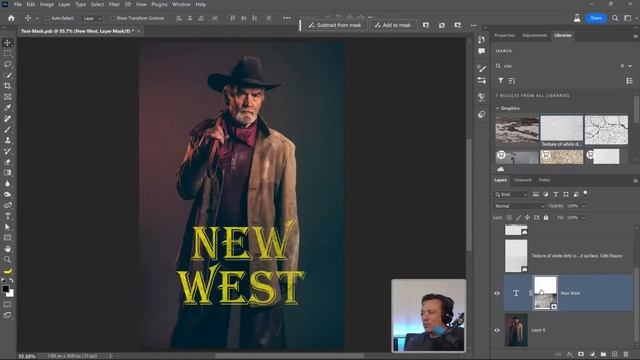Collapse the Graphics section in Libraries
Screen dimensions: 640x360
tap(497, 108)
